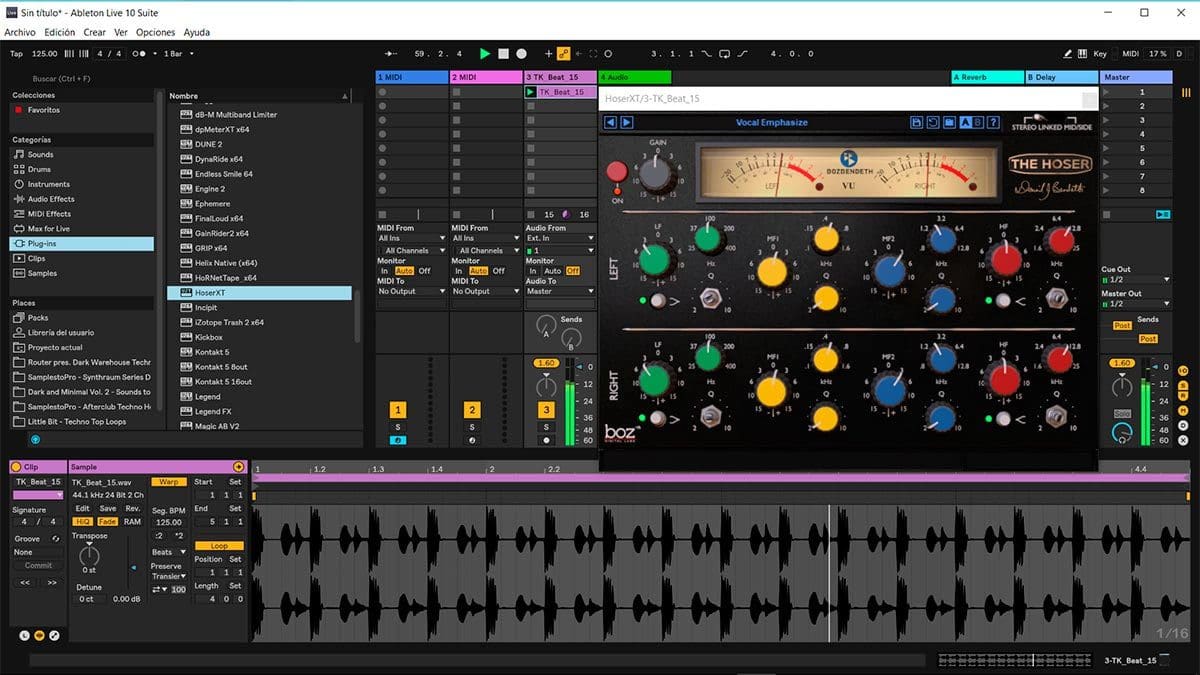Open the clip color dropdown
This screenshot has width=1200, height=675.
pyautogui.click(x=39, y=494)
